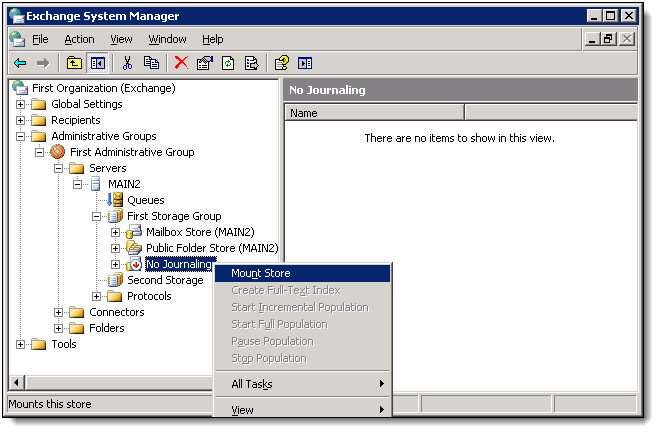Expand the Folders node

click(x=58, y=328)
